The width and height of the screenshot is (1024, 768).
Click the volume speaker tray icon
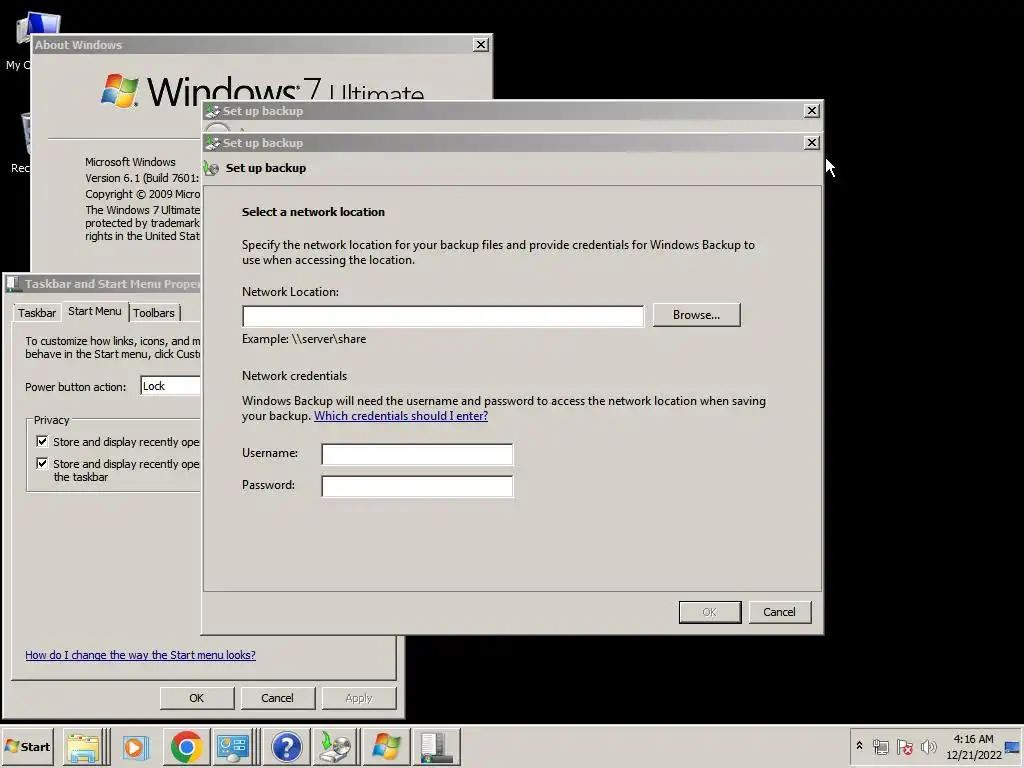click(x=928, y=746)
